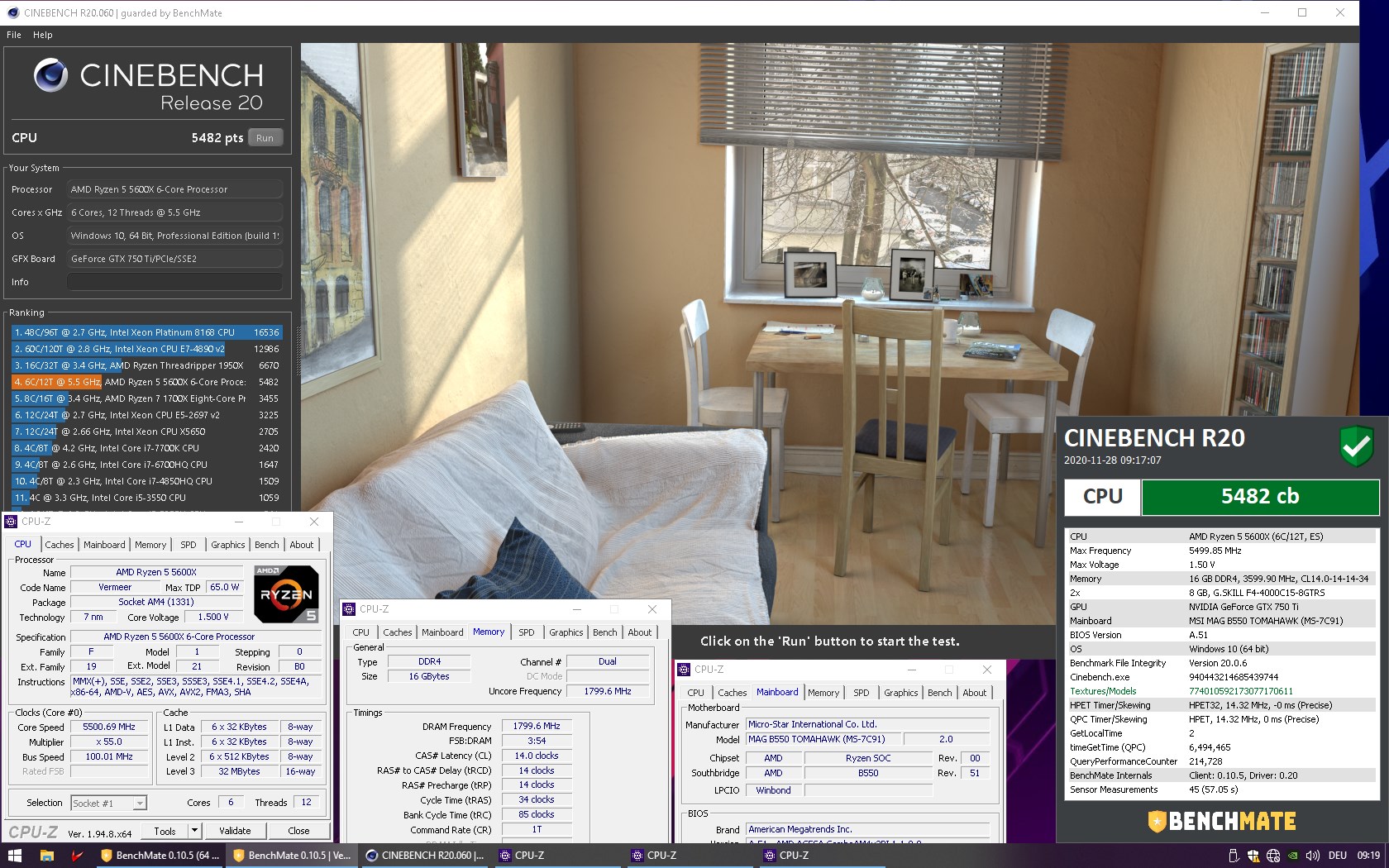The height and width of the screenshot is (868, 1389).
Task: Open Graphics tab in the CPU-Z window showing the Mainboard tab
Action: click(901, 693)
